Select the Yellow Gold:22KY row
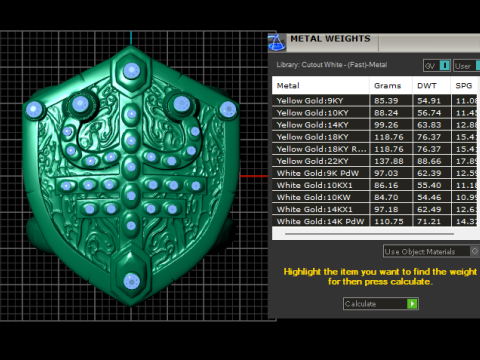The image size is (480, 360). tap(375, 161)
